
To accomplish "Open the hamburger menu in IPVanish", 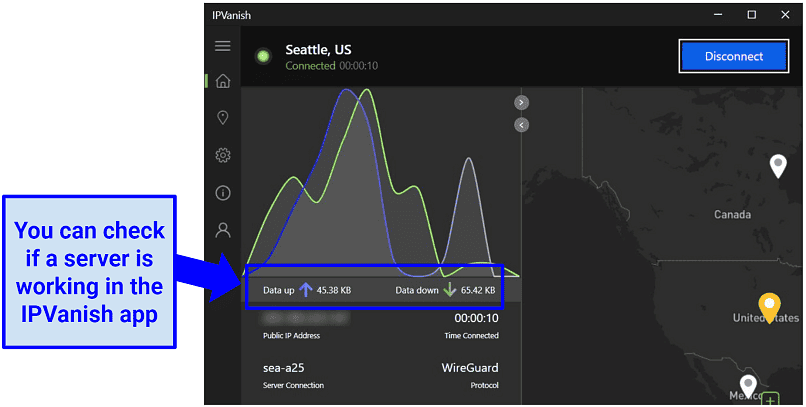I will coord(223,46).
